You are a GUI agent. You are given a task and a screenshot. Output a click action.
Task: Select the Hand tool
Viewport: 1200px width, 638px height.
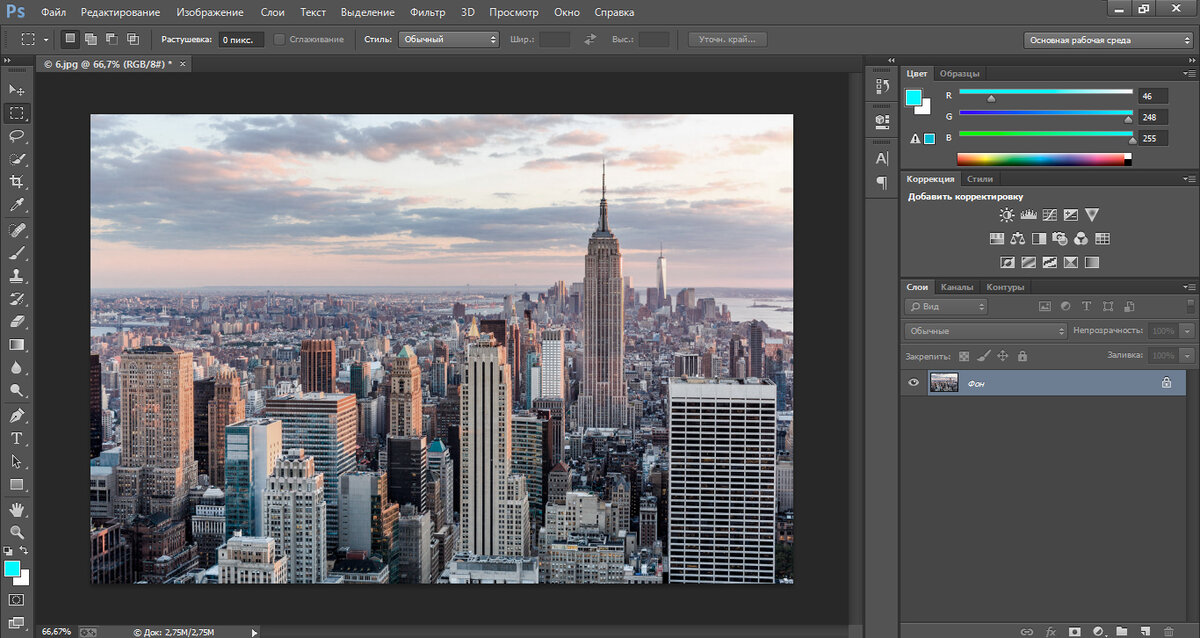[x=17, y=508]
